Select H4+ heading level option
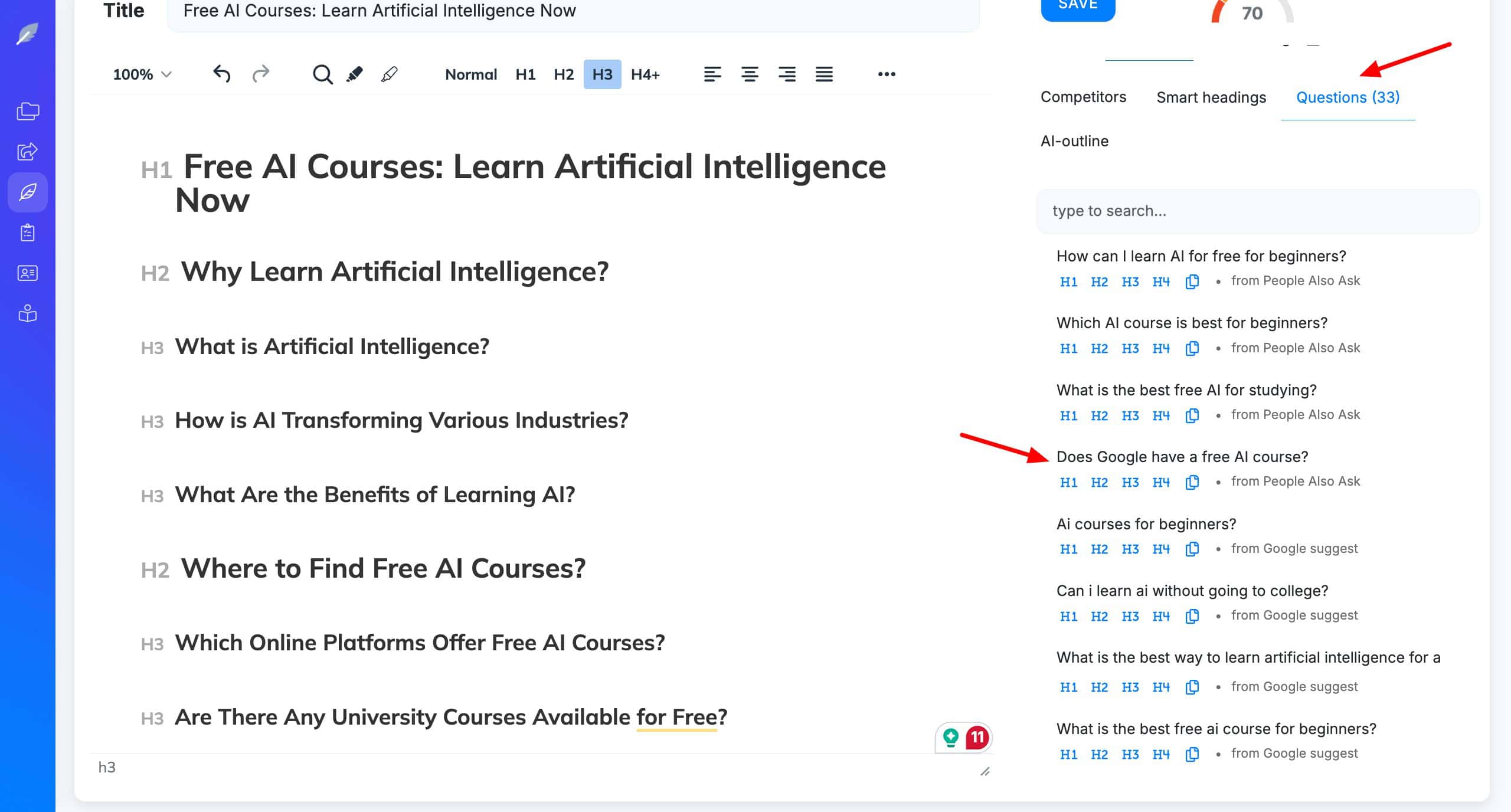 645,74
